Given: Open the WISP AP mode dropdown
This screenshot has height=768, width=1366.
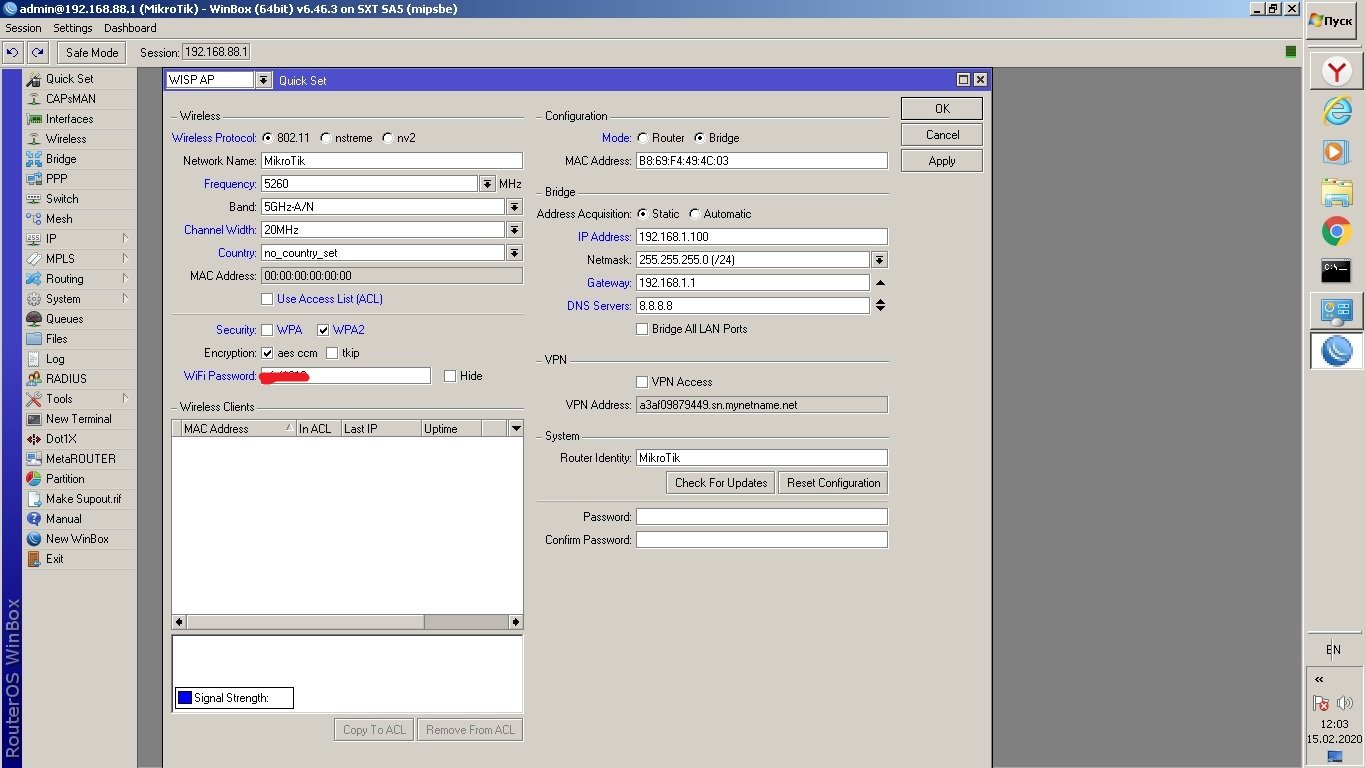Looking at the screenshot, I should coord(263,80).
